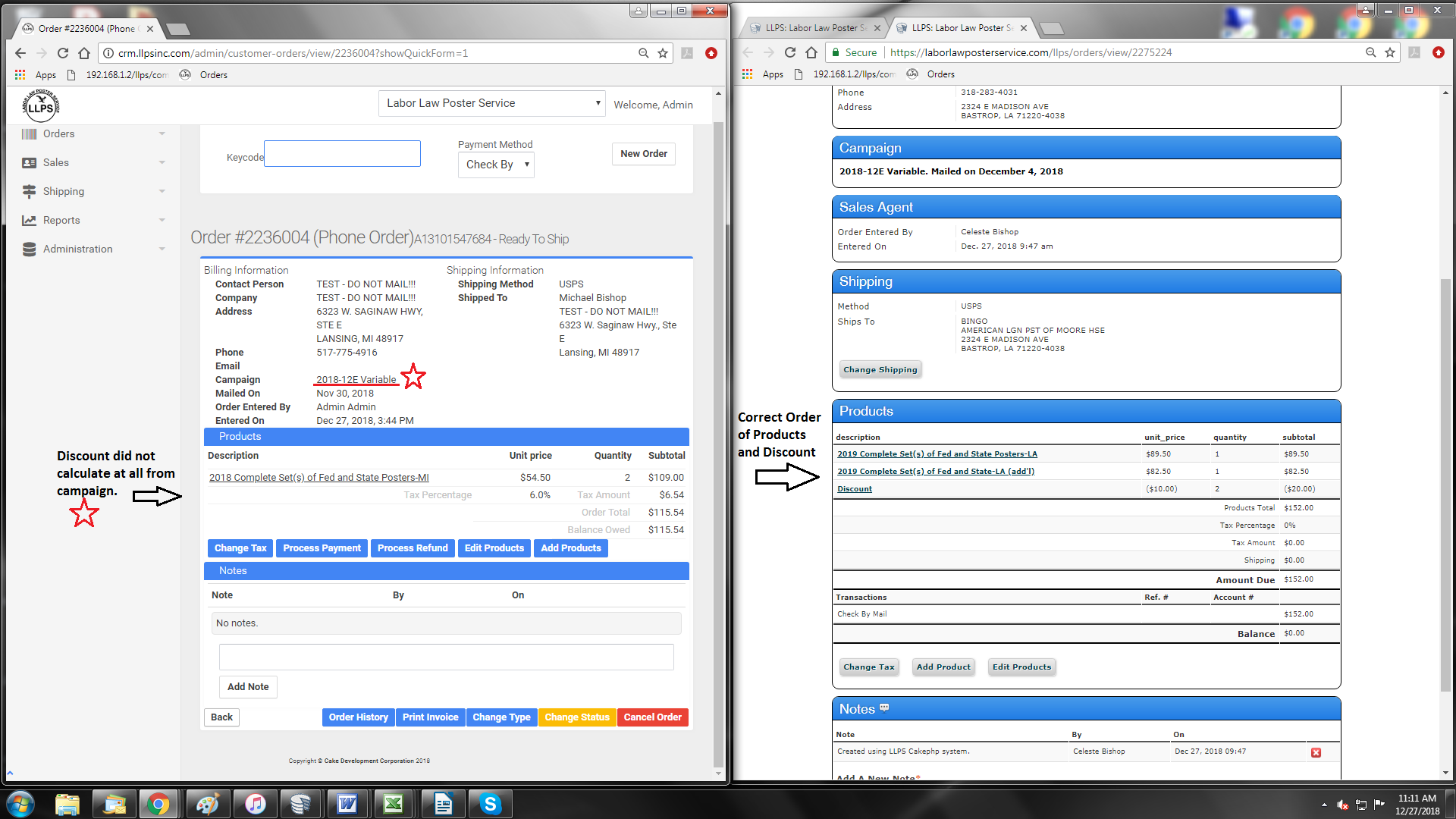
Task: Click home icon in right browser window
Action: click(811, 52)
